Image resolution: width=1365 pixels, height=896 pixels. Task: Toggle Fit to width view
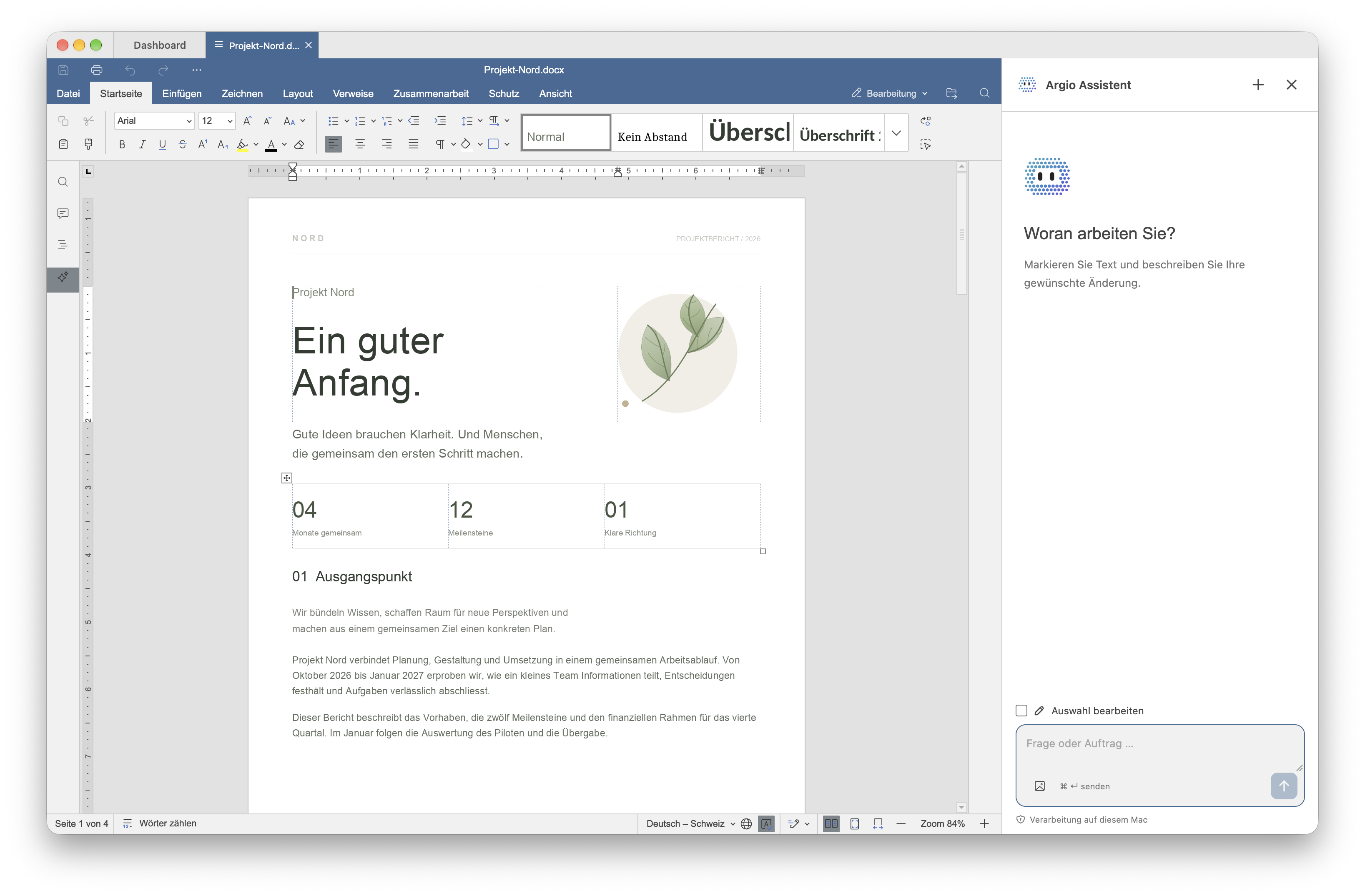pos(878,824)
